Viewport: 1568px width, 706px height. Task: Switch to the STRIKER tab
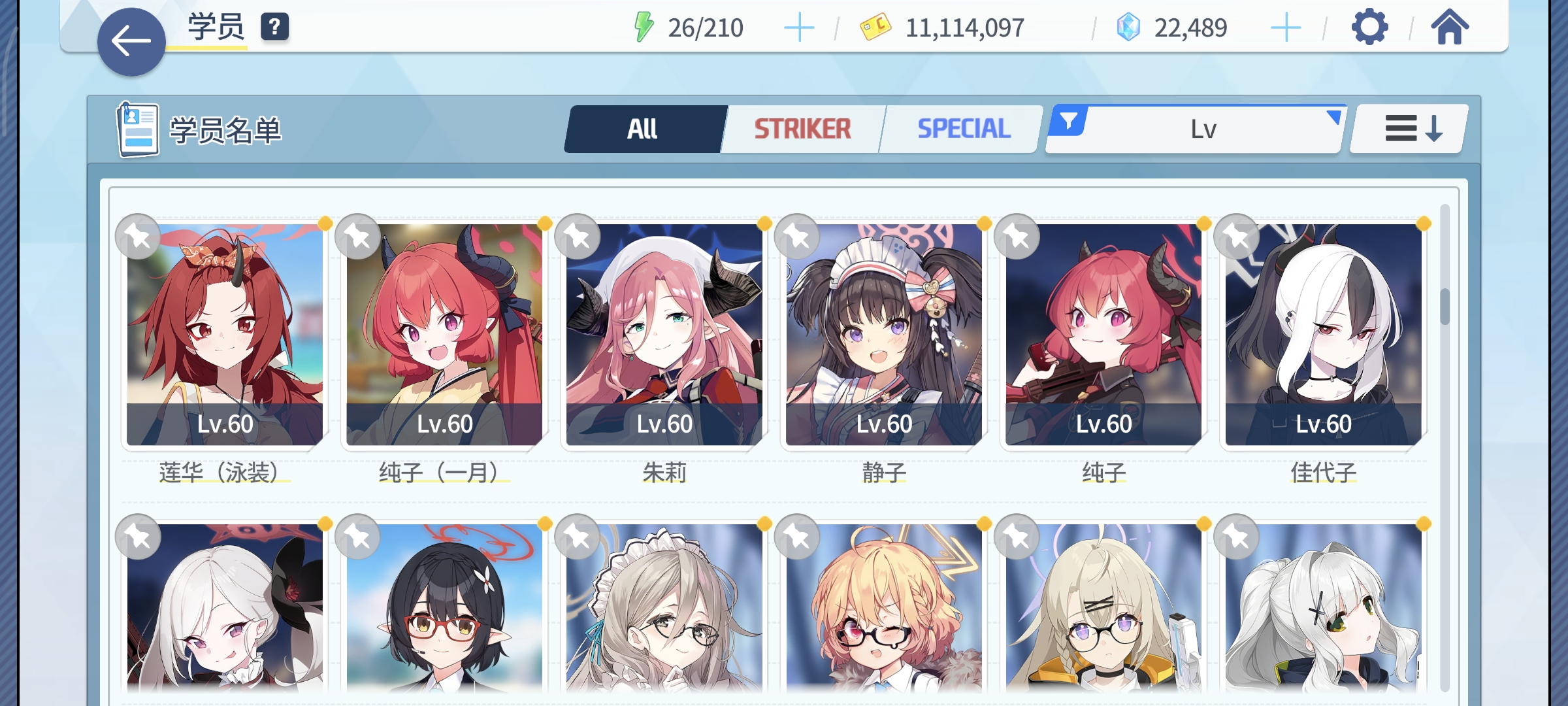(x=802, y=129)
